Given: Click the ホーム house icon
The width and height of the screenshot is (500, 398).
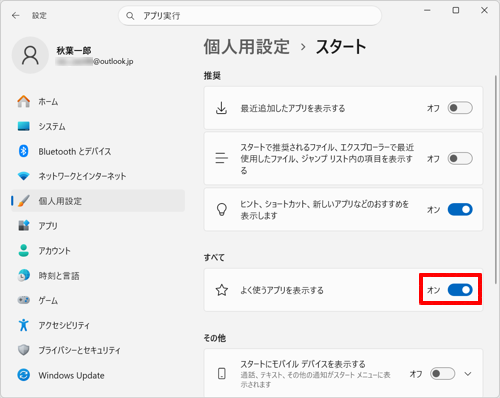Looking at the screenshot, I should tap(24, 101).
